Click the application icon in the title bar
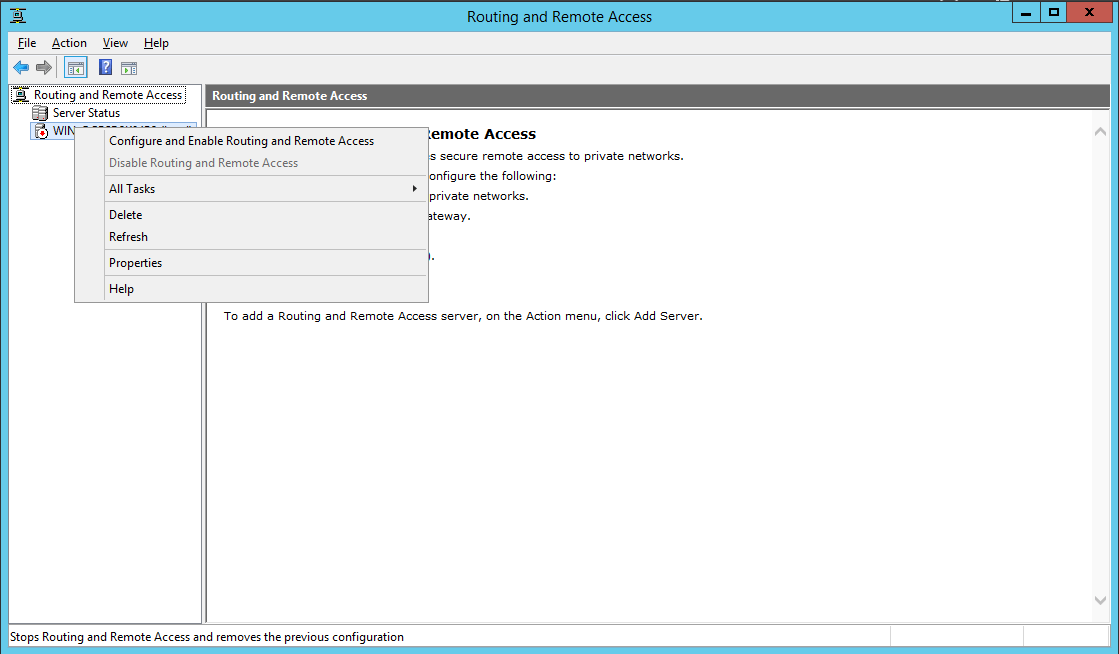 point(18,16)
